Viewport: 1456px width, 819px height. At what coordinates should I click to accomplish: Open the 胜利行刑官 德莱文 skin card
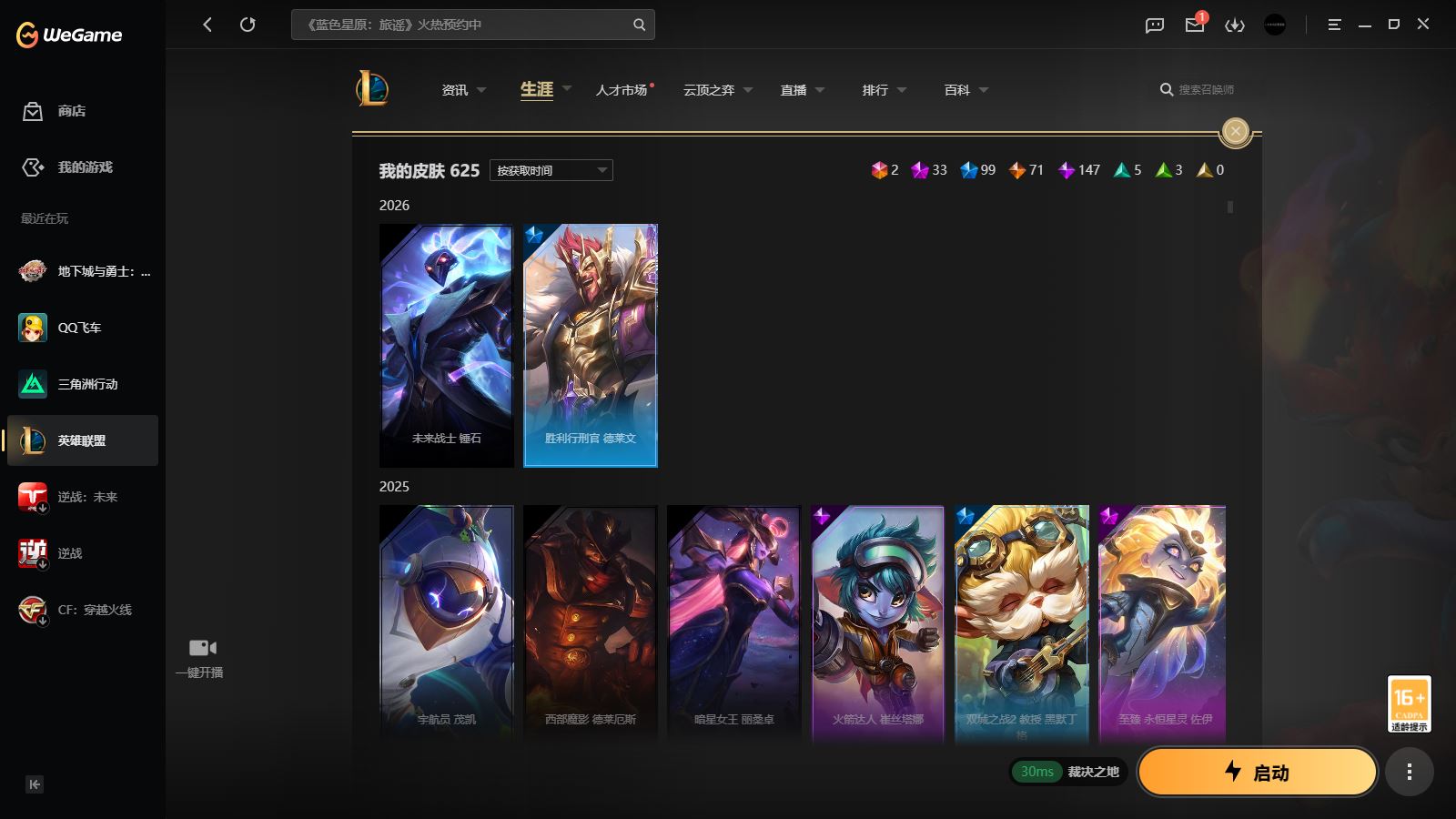tap(591, 346)
